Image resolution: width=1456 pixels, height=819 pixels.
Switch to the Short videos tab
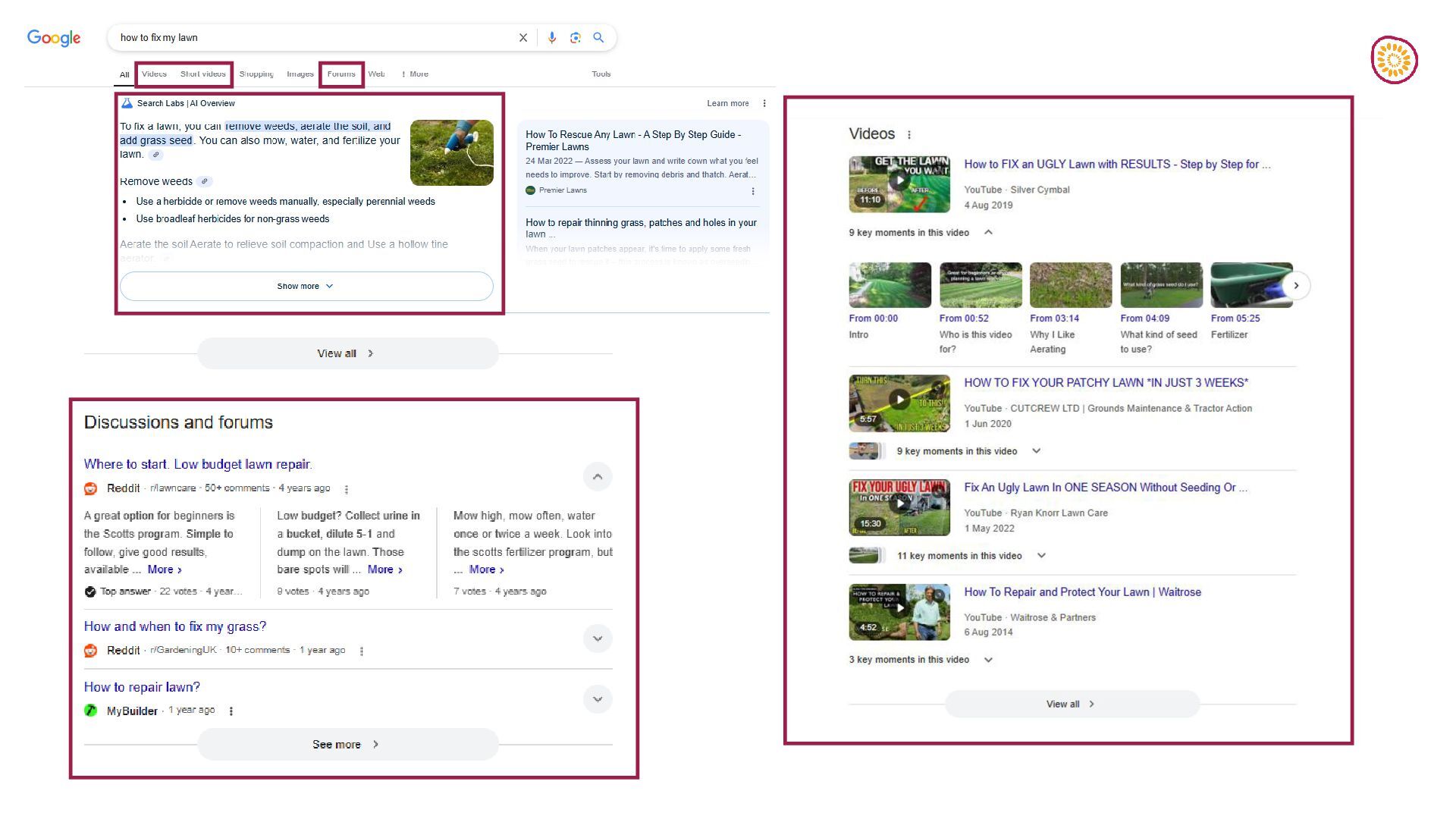tap(203, 74)
